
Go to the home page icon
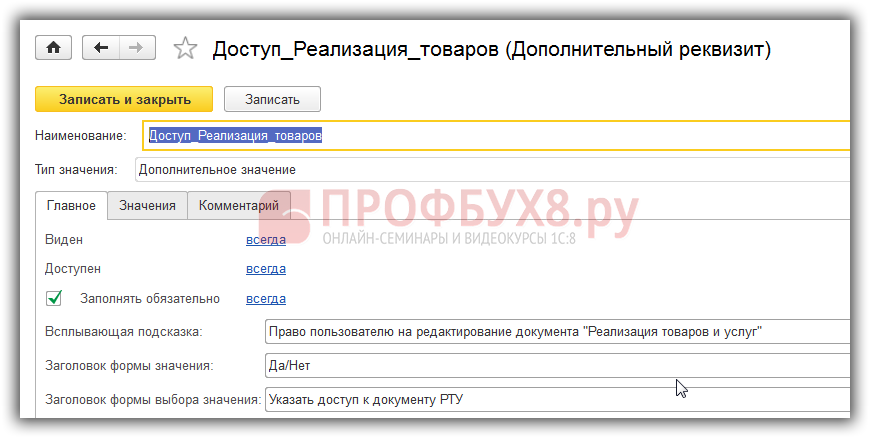pyautogui.click(x=54, y=48)
